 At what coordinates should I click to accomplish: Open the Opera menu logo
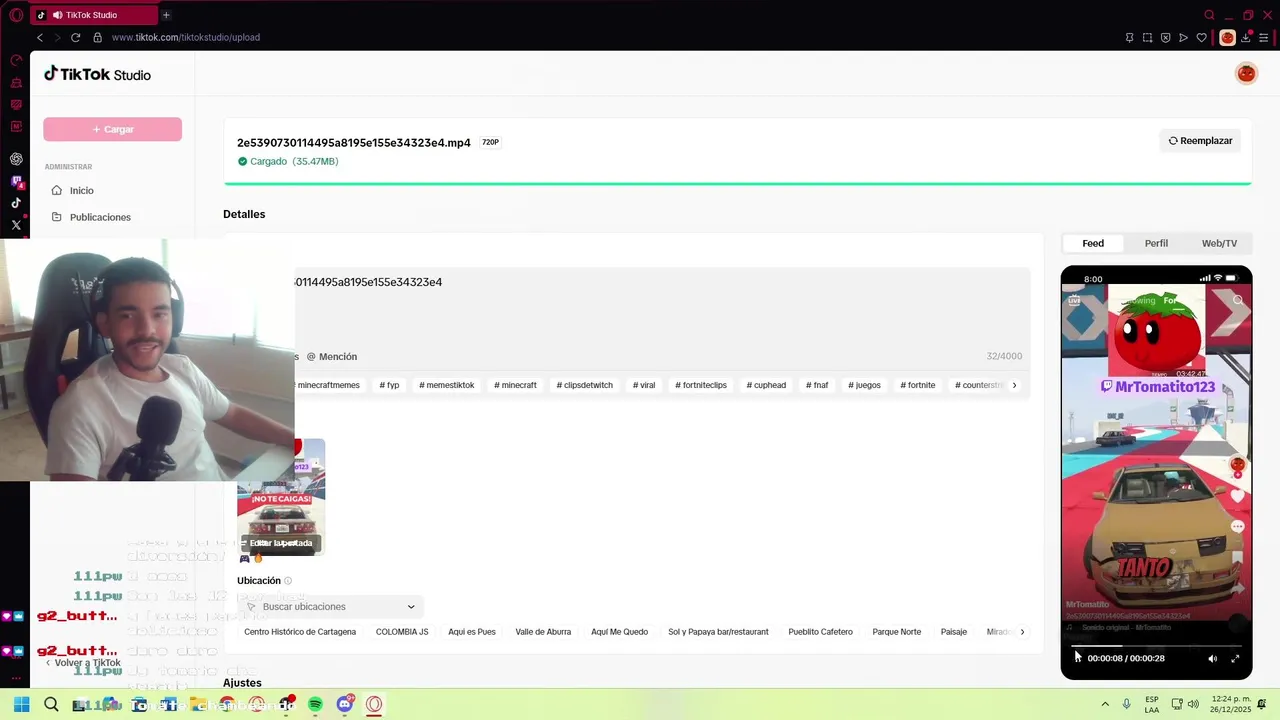click(16, 15)
